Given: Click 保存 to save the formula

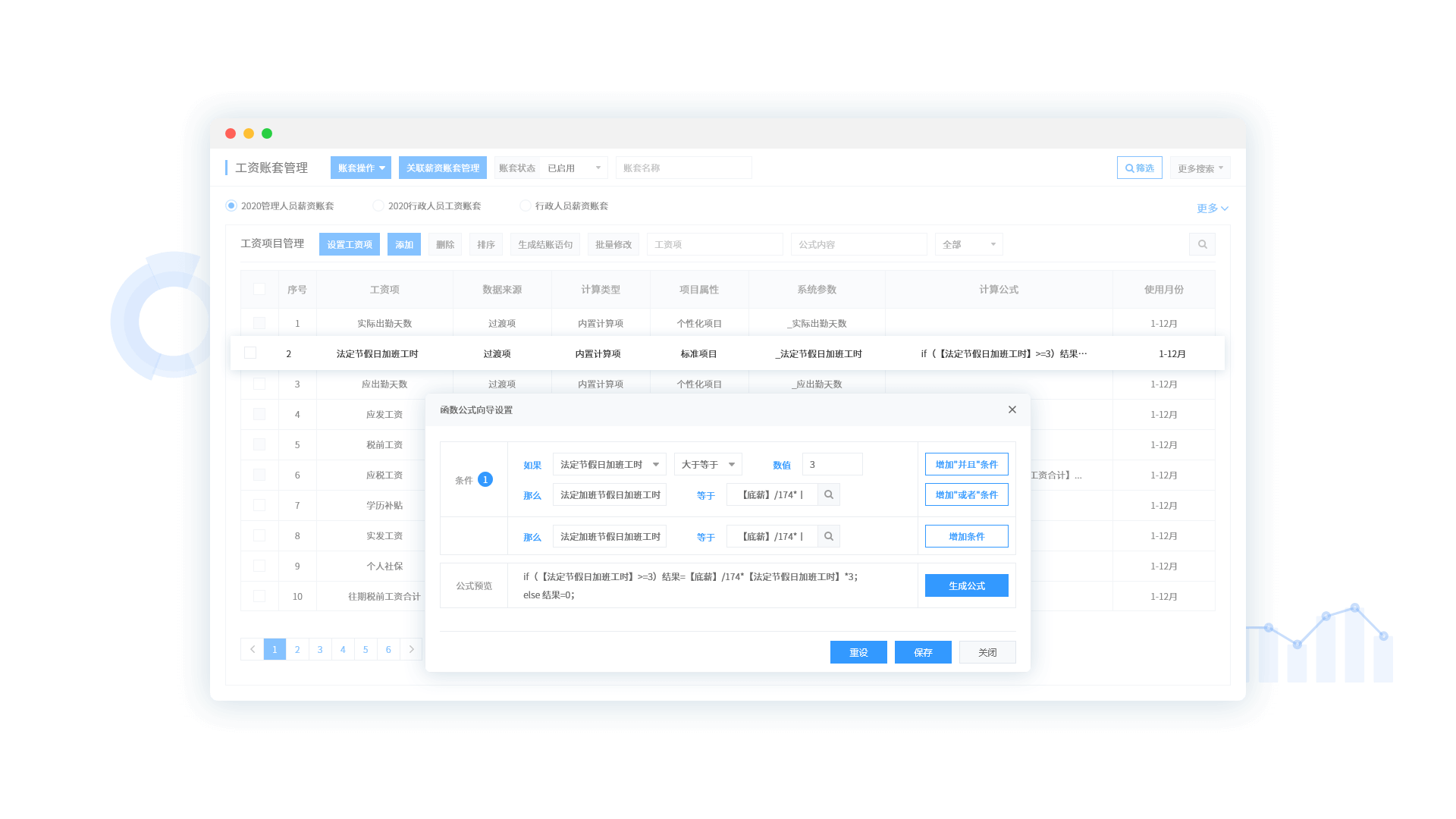Looking at the screenshot, I should [x=923, y=652].
